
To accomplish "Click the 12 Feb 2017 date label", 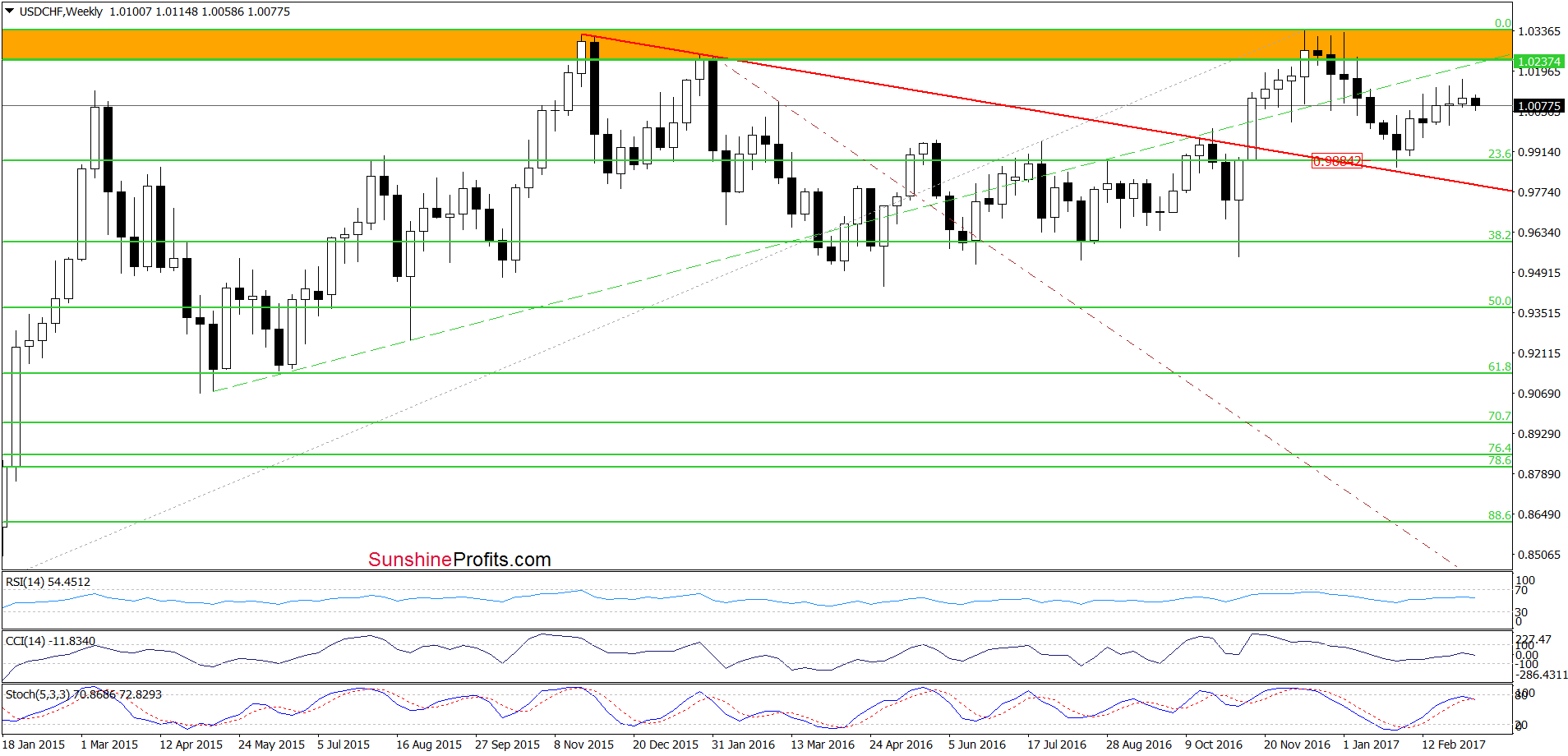I will coord(1454,744).
